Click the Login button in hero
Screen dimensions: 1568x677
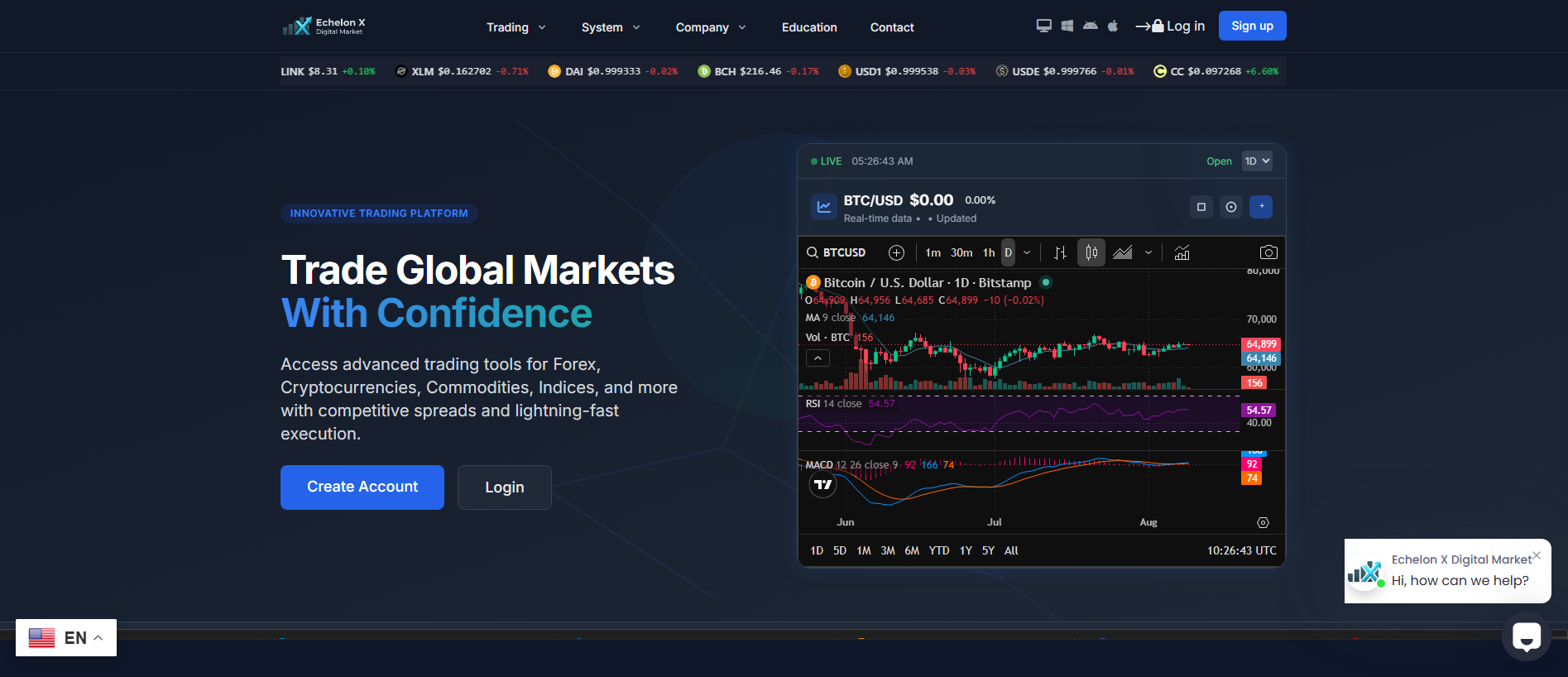pos(505,487)
